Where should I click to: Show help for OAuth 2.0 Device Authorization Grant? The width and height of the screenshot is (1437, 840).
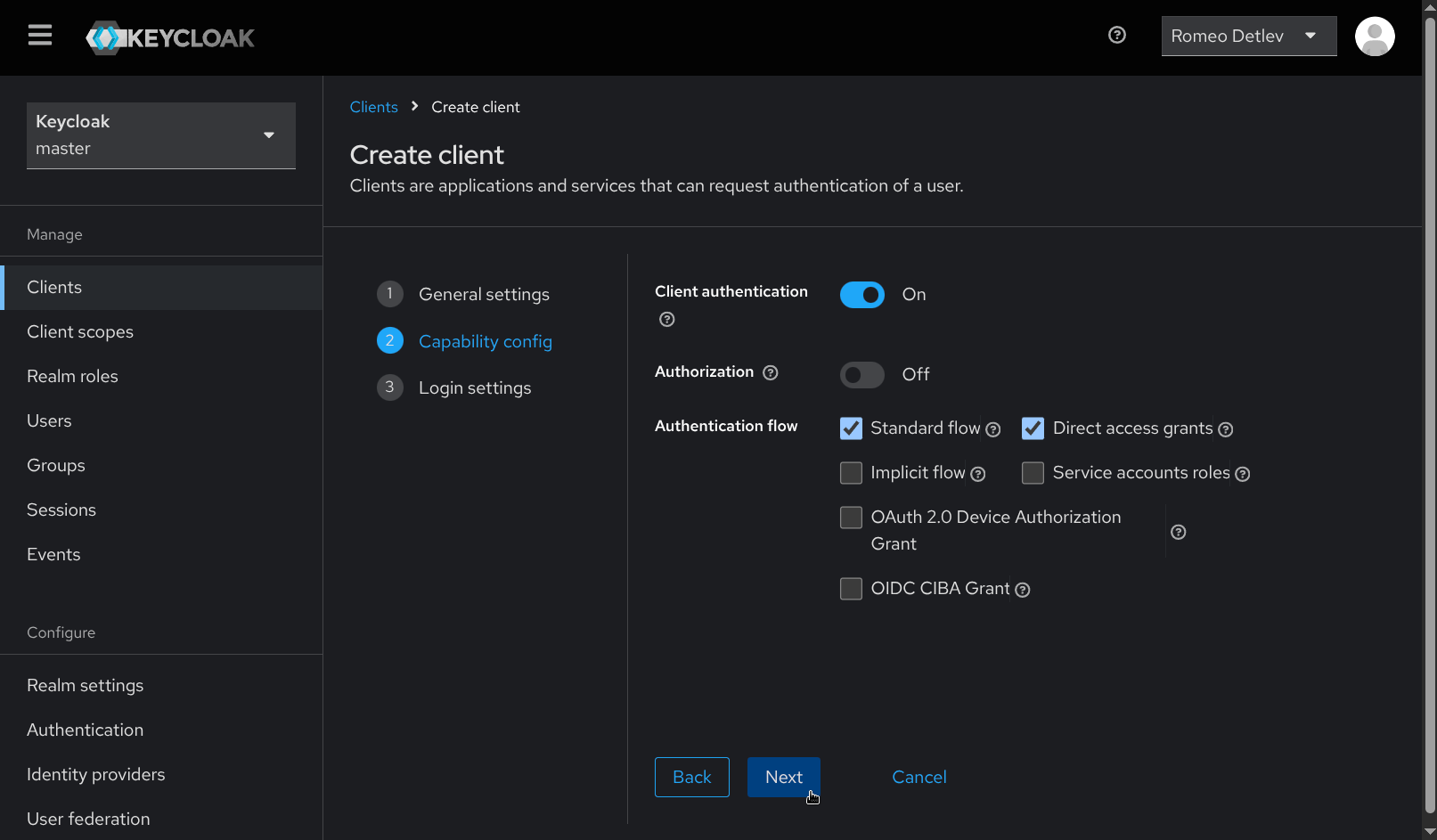point(1179,532)
